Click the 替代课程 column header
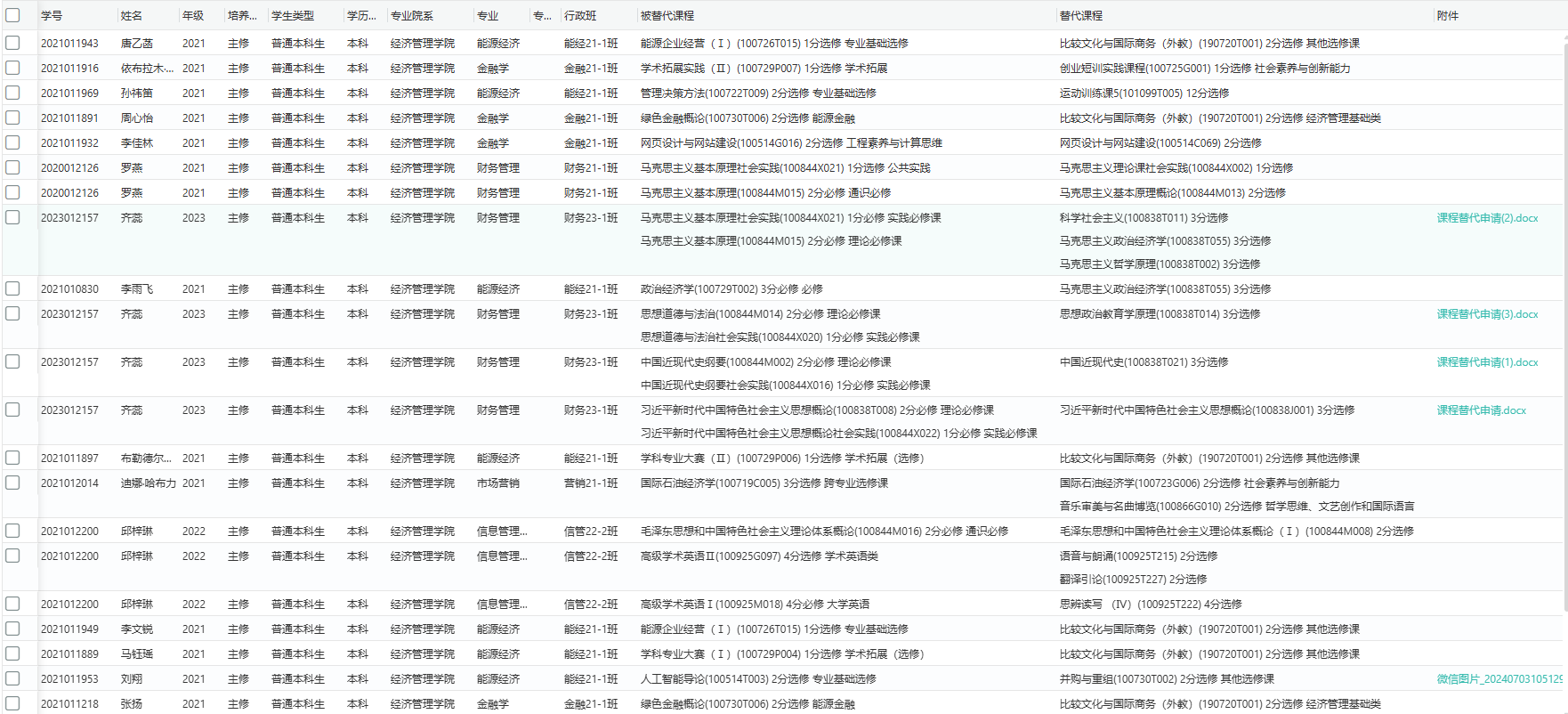Viewport: 1568px width, 714px height. point(1081,16)
